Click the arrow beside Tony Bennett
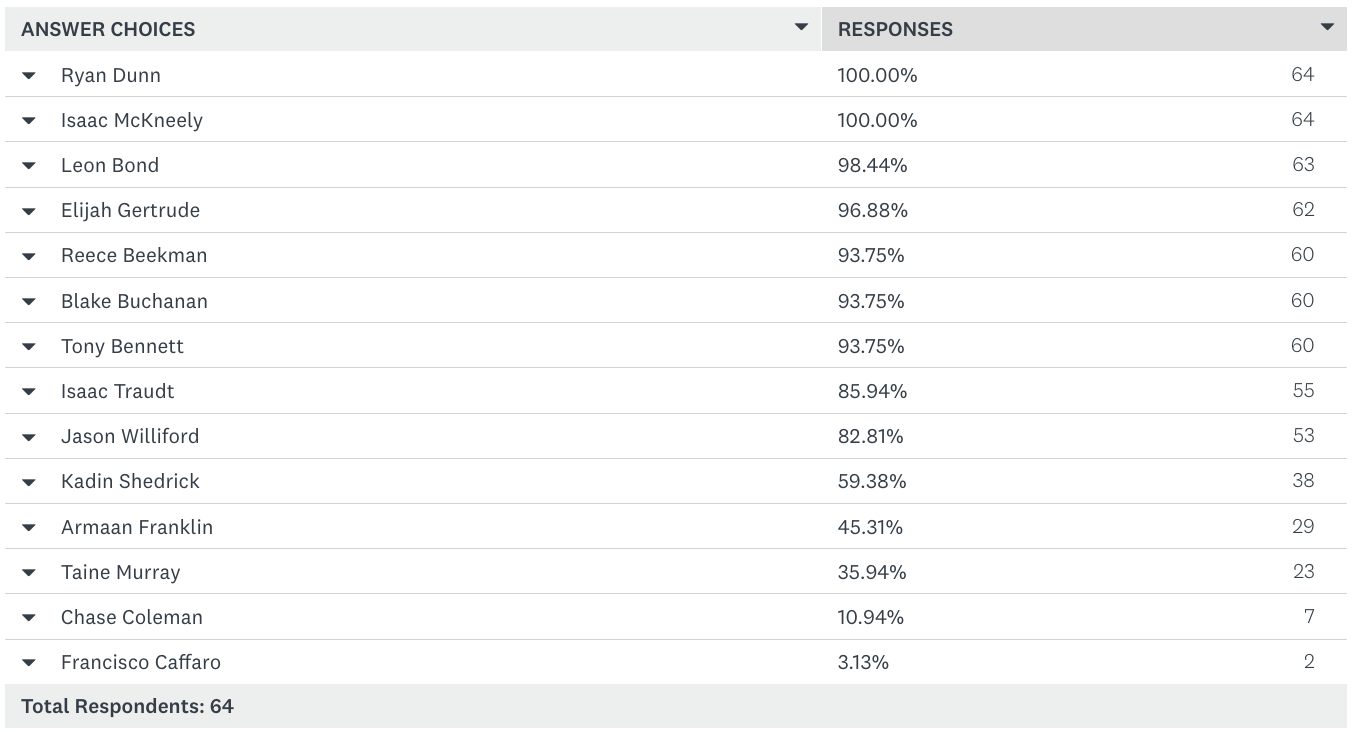Viewport: 1358px width, 732px height. pos(29,347)
